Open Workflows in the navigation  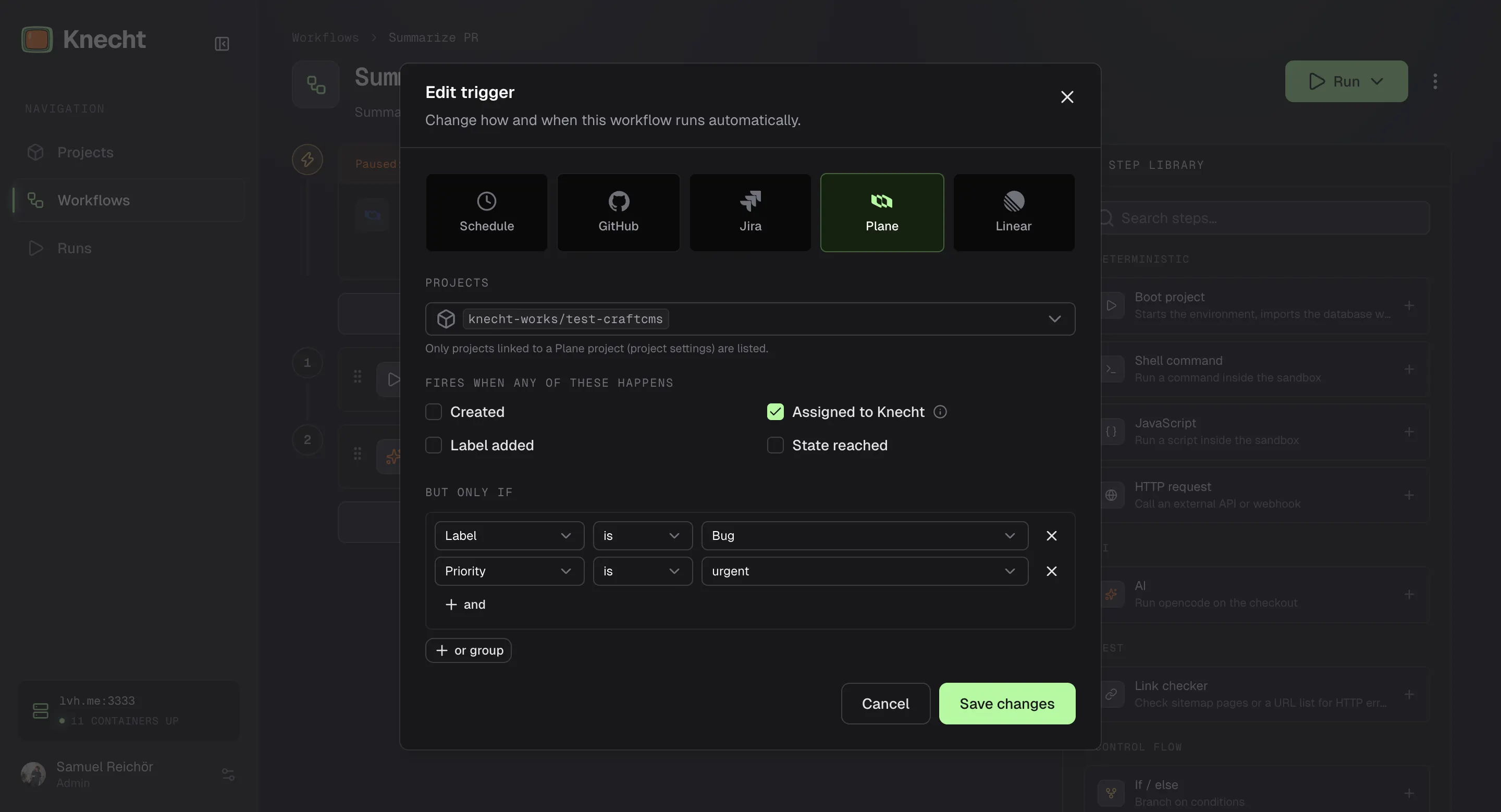[128, 200]
